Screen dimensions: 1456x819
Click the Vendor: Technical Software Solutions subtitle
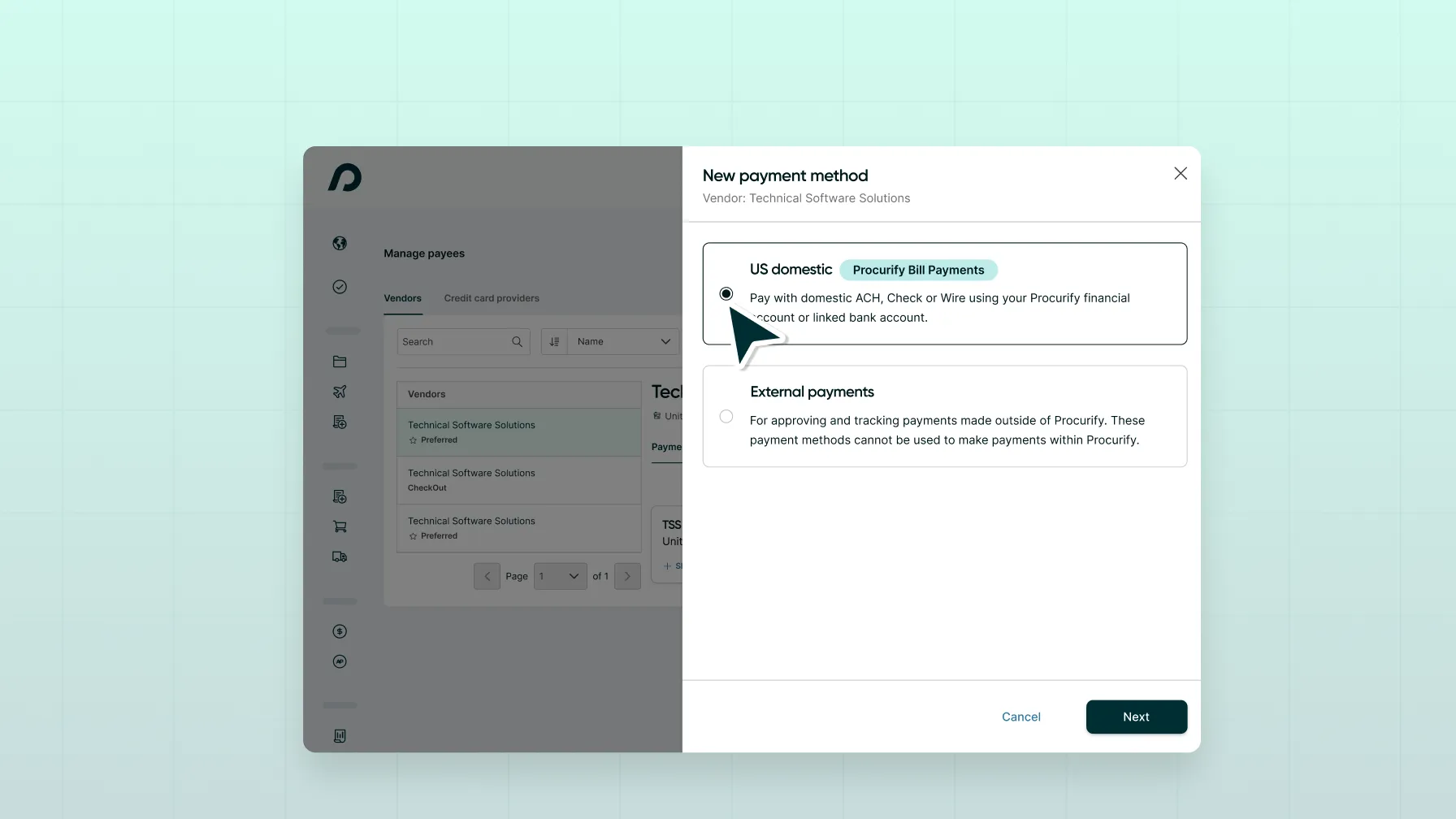(x=806, y=198)
